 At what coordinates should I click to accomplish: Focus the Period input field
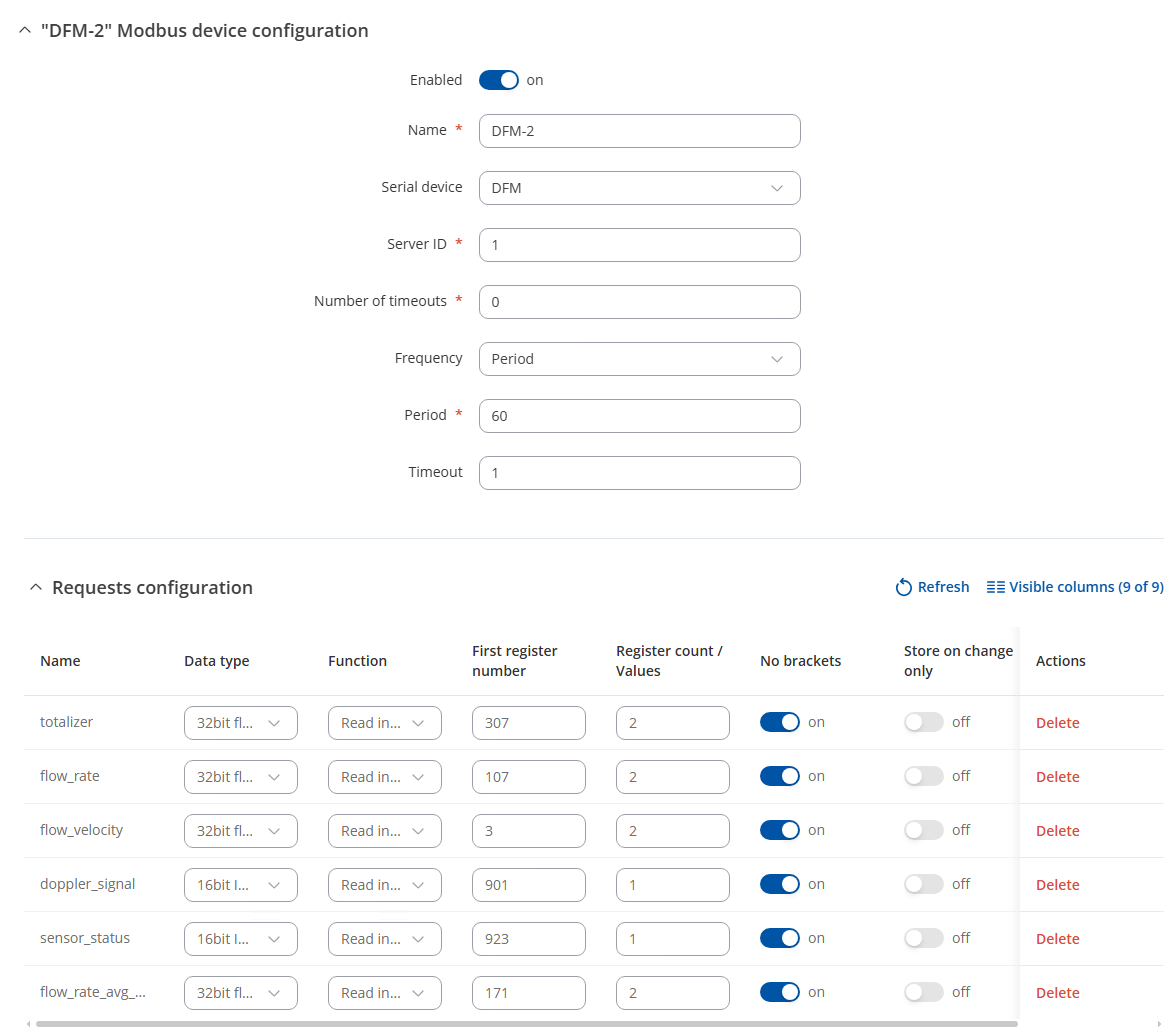(x=639, y=416)
